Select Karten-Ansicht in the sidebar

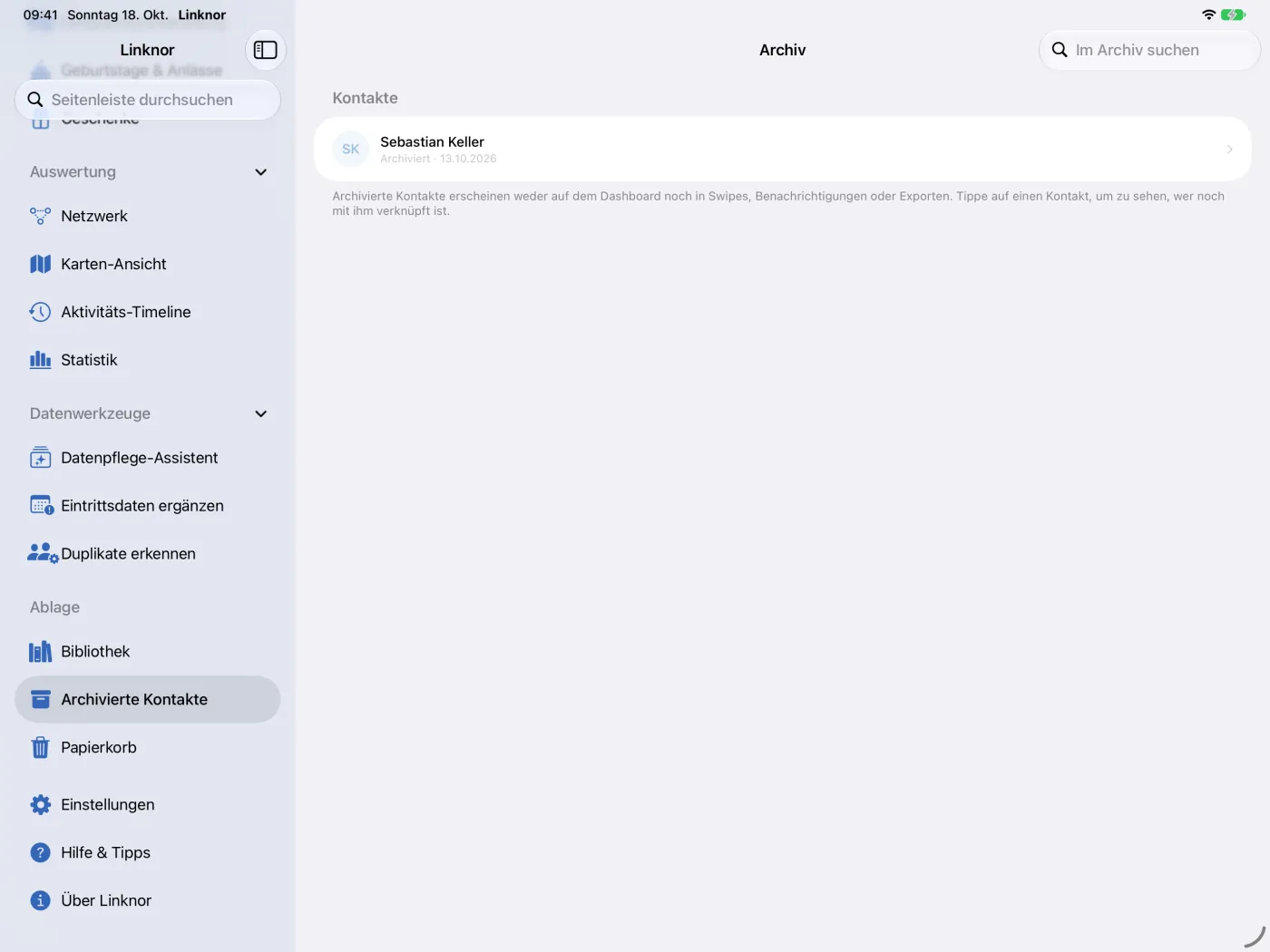coord(148,264)
